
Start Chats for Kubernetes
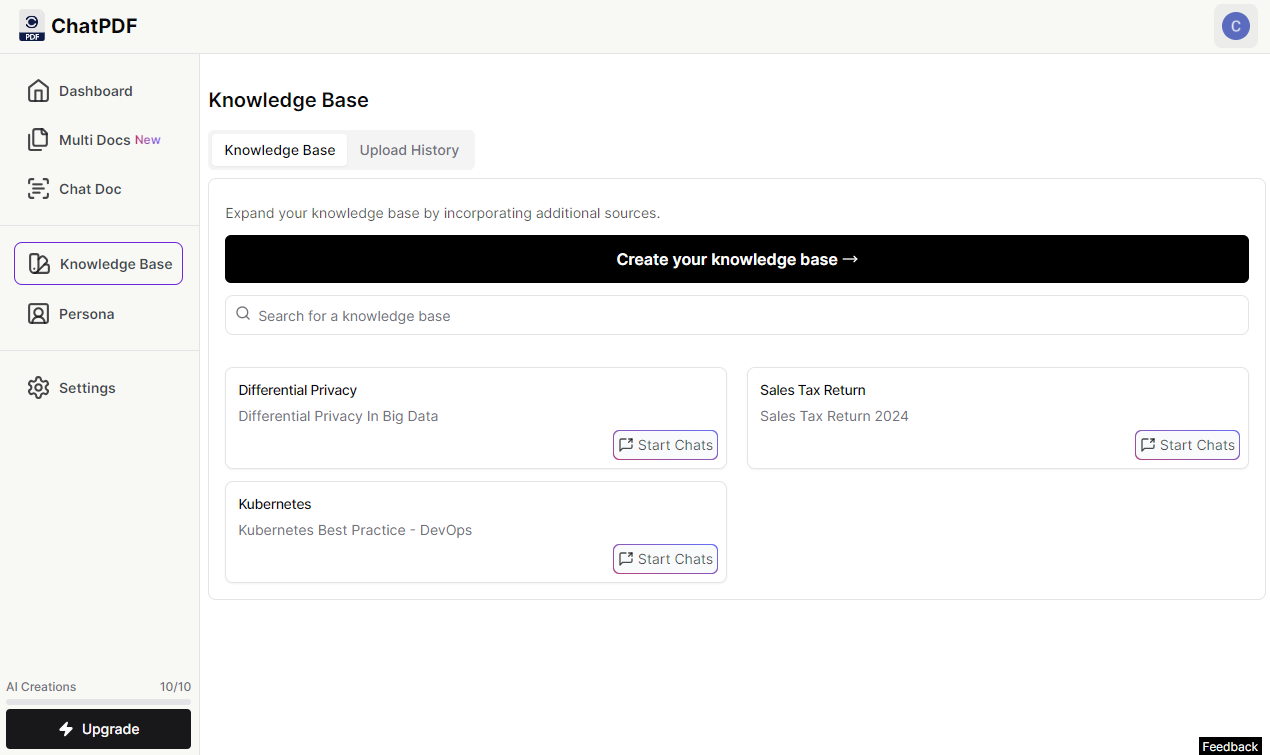665,559
